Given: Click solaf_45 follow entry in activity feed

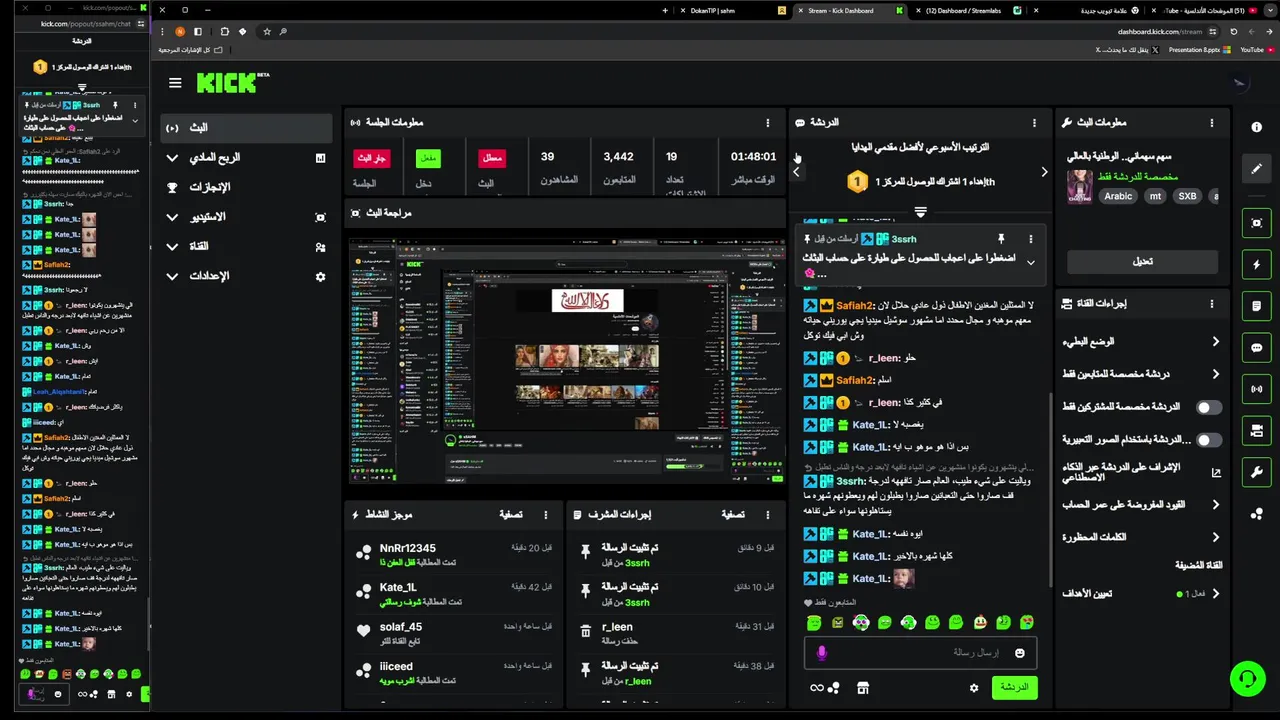Looking at the screenshot, I should coord(454,633).
